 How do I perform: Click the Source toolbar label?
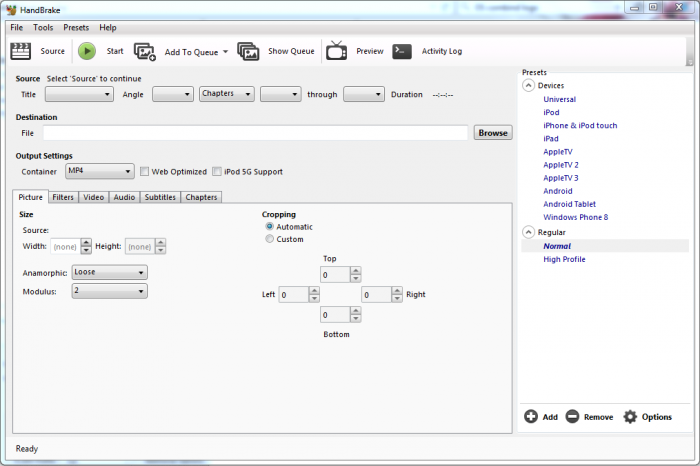[52, 51]
